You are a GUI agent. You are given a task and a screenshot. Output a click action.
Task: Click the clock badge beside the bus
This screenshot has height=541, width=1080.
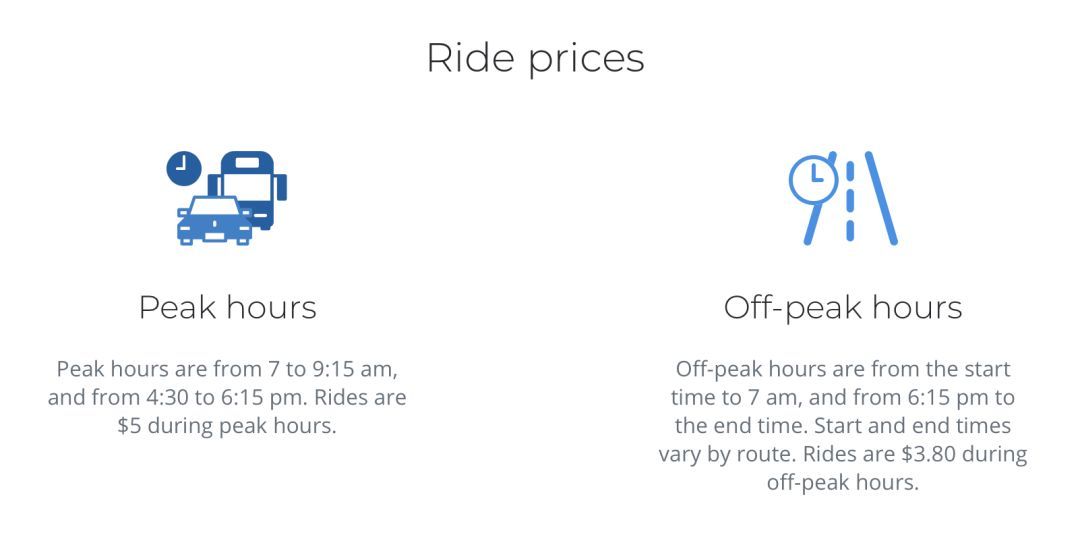tap(184, 168)
